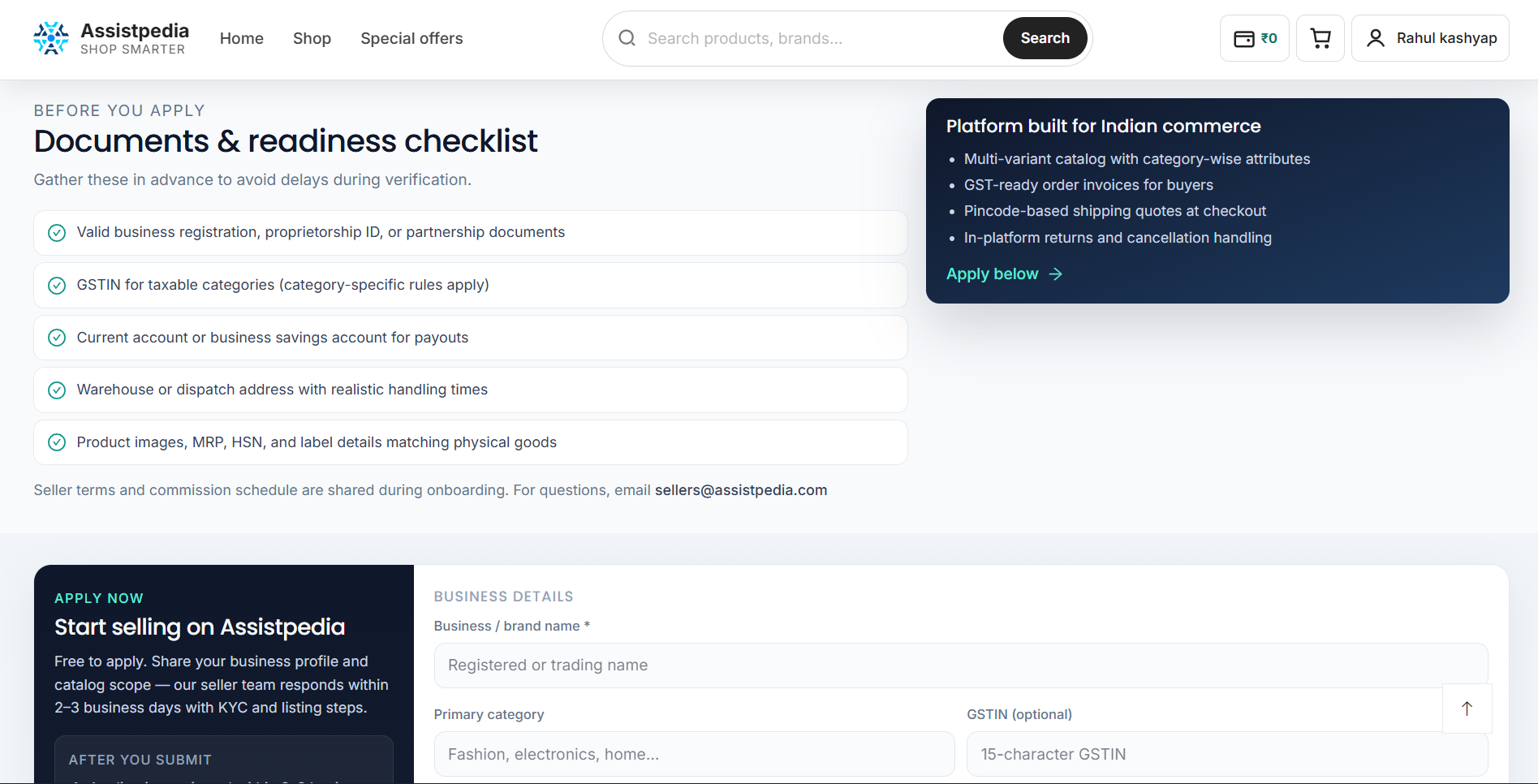This screenshot has height=784, width=1538.
Task: Click 'GST-ready order invoices for buyers' bullet
Action: pos(1088,185)
